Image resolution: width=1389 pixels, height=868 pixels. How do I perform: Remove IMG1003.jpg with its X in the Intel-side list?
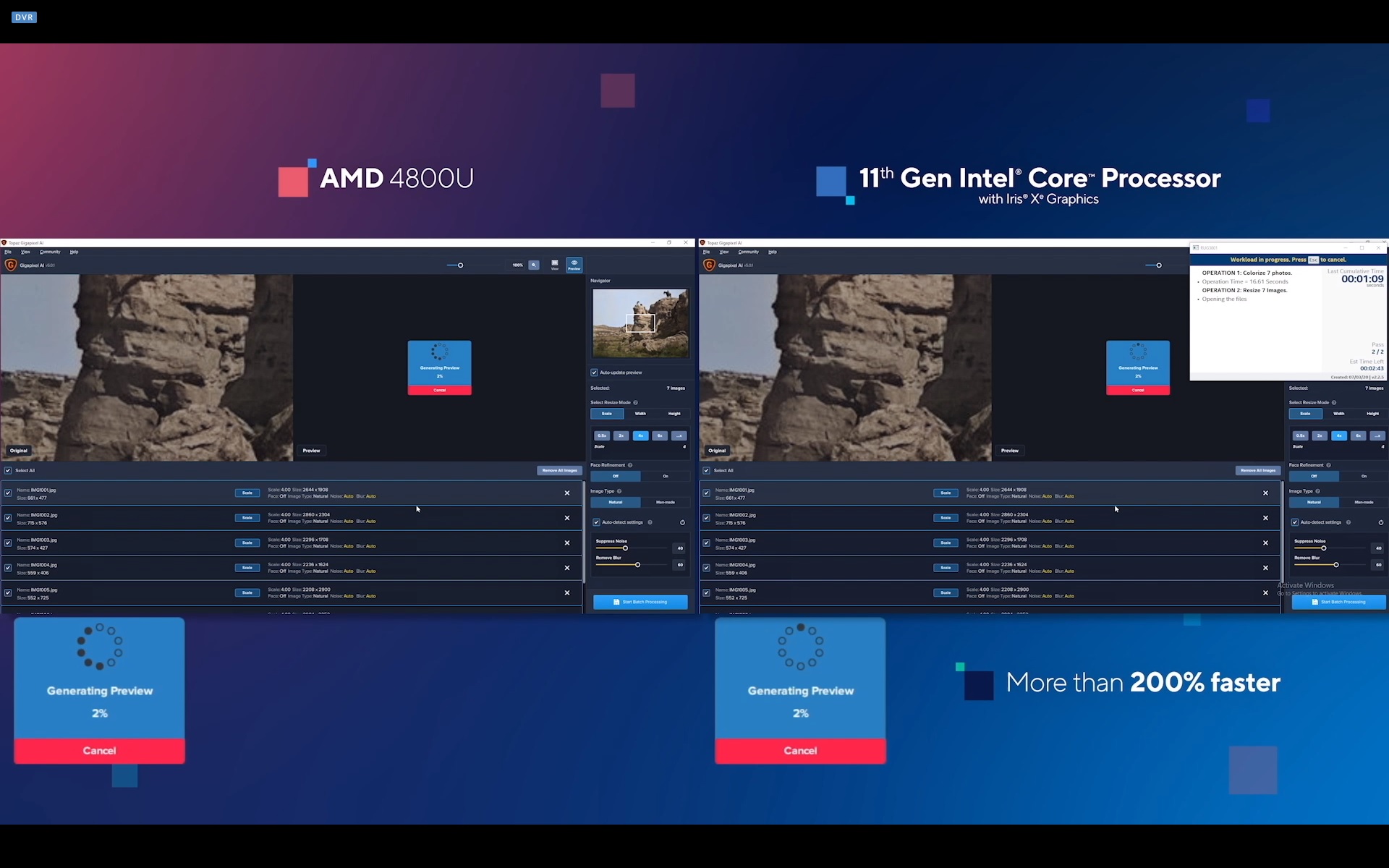(x=1265, y=542)
